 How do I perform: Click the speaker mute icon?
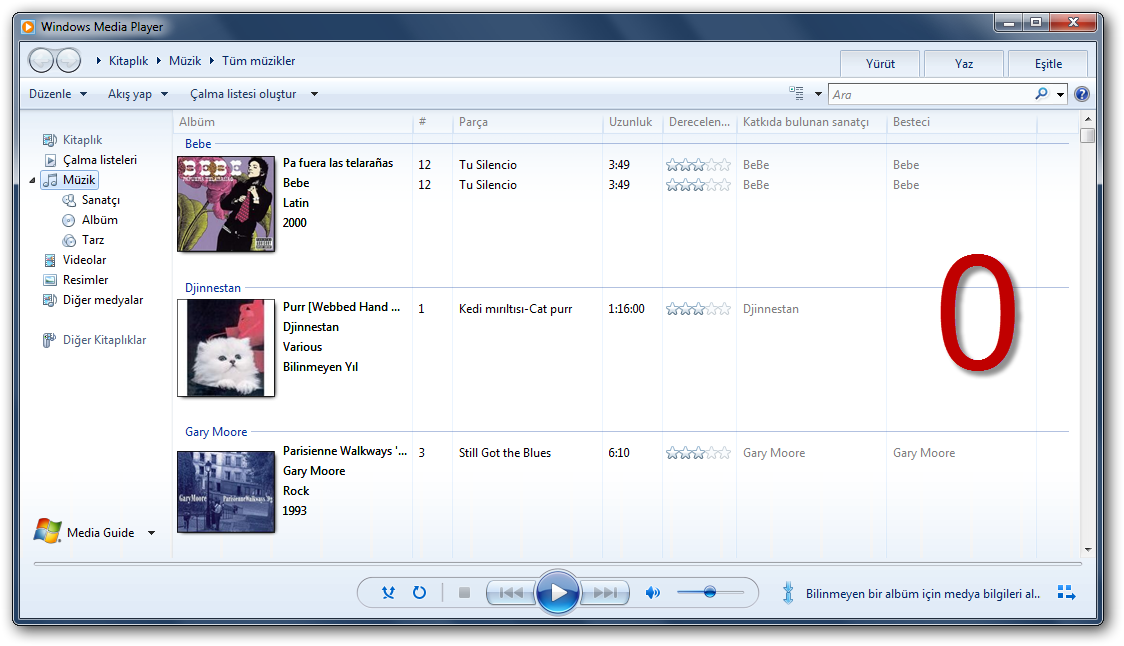point(652,592)
